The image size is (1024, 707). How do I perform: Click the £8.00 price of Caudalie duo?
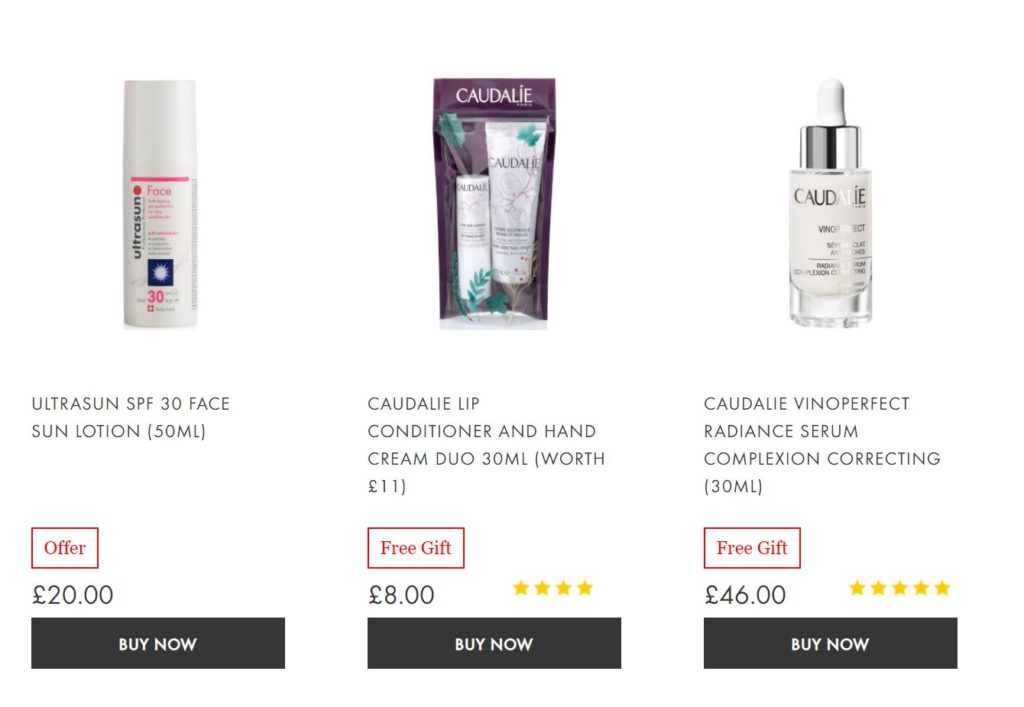point(401,595)
